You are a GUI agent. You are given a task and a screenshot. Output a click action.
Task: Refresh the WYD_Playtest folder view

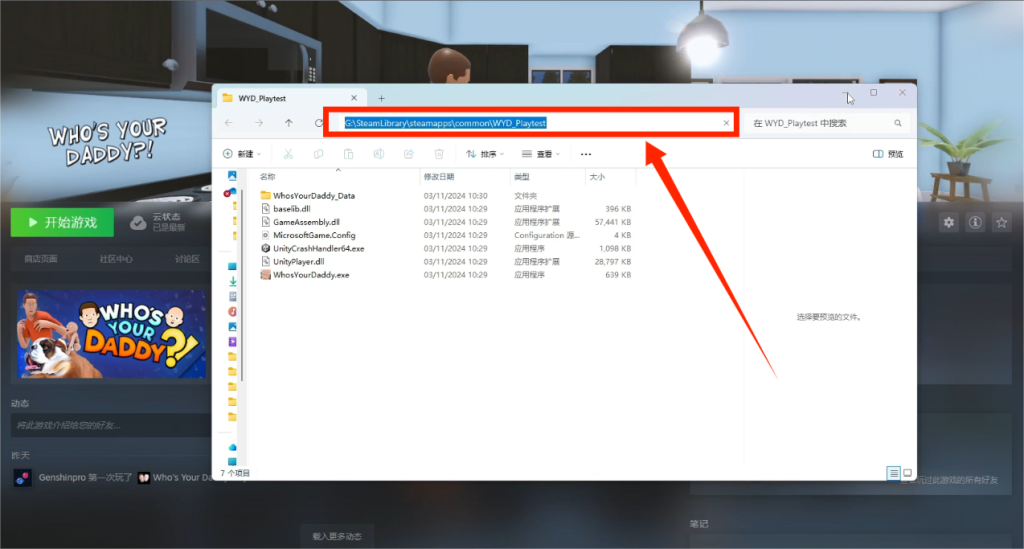coord(318,123)
